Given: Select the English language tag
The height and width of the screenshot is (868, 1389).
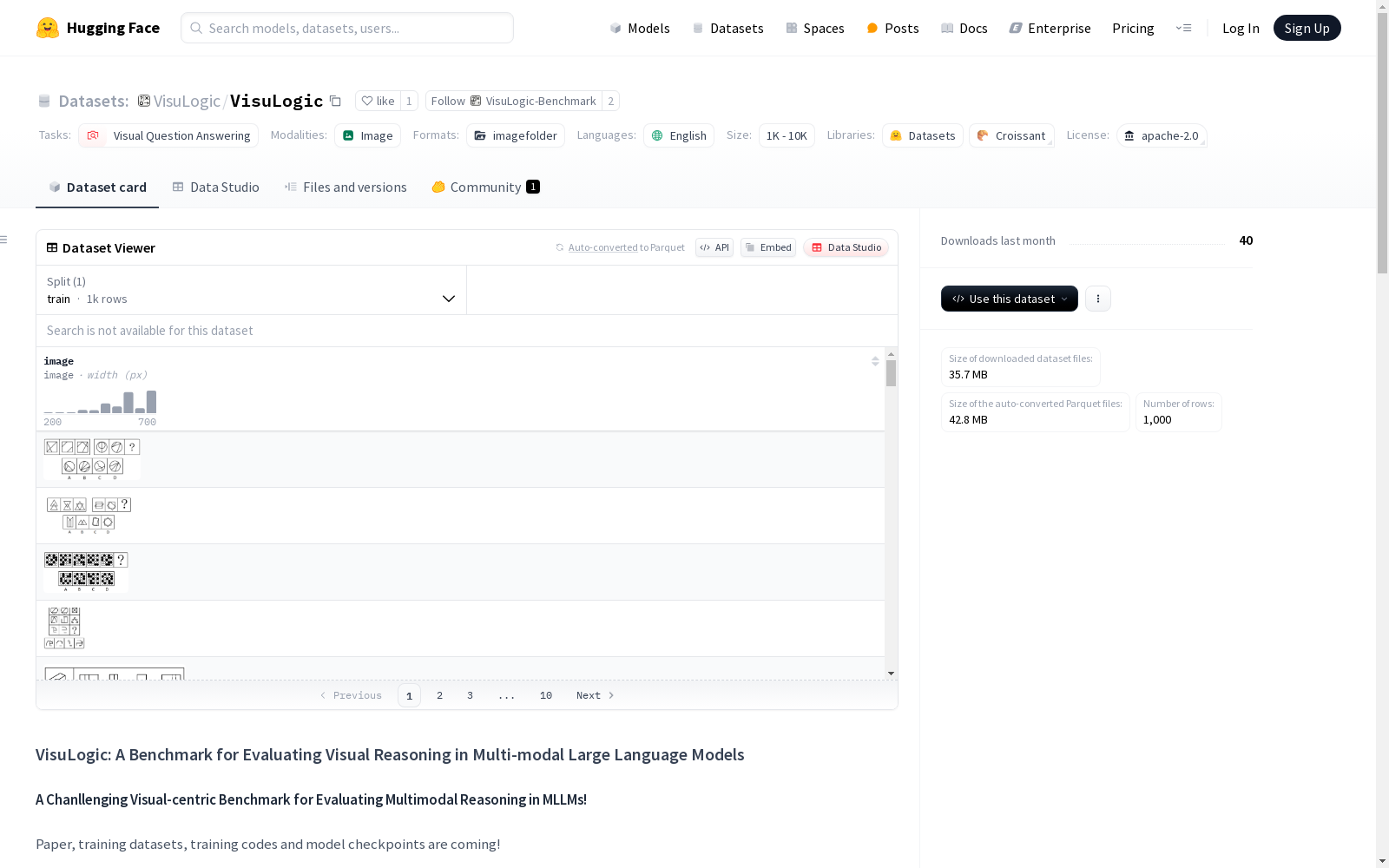Looking at the screenshot, I should pos(679,135).
